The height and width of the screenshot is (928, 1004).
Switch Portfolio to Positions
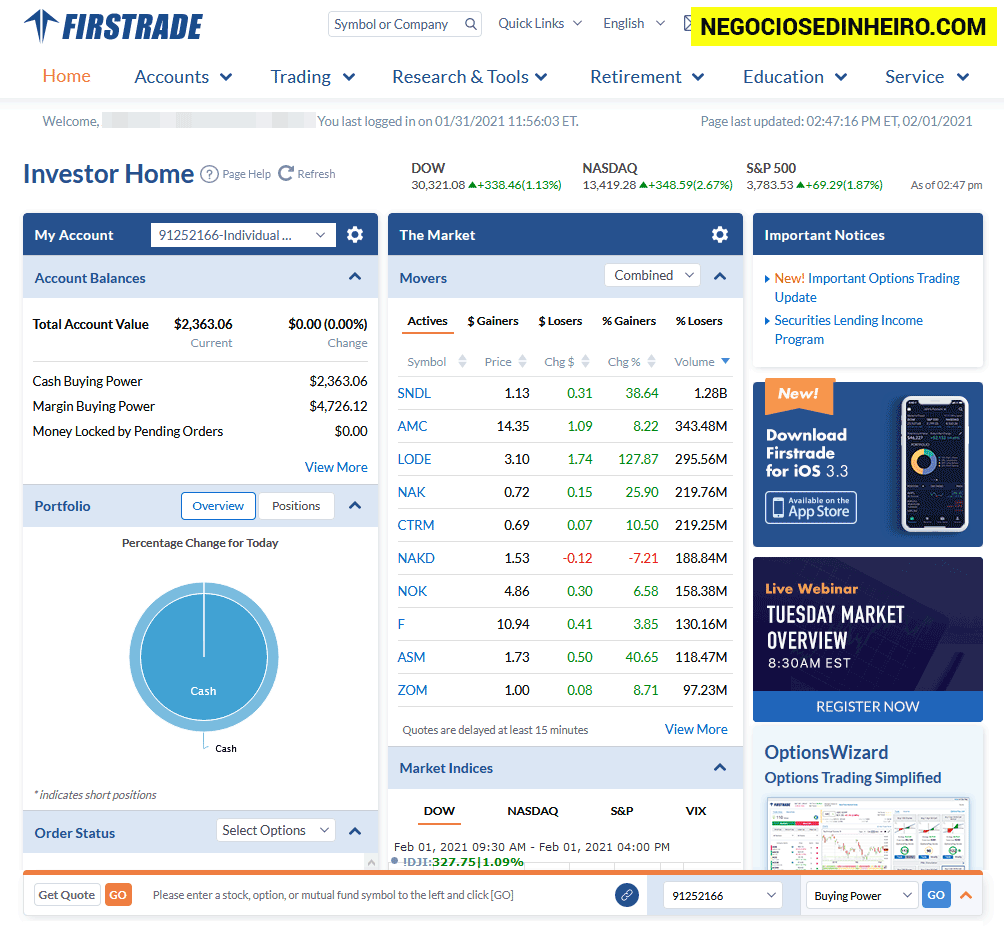pyautogui.click(x=296, y=506)
